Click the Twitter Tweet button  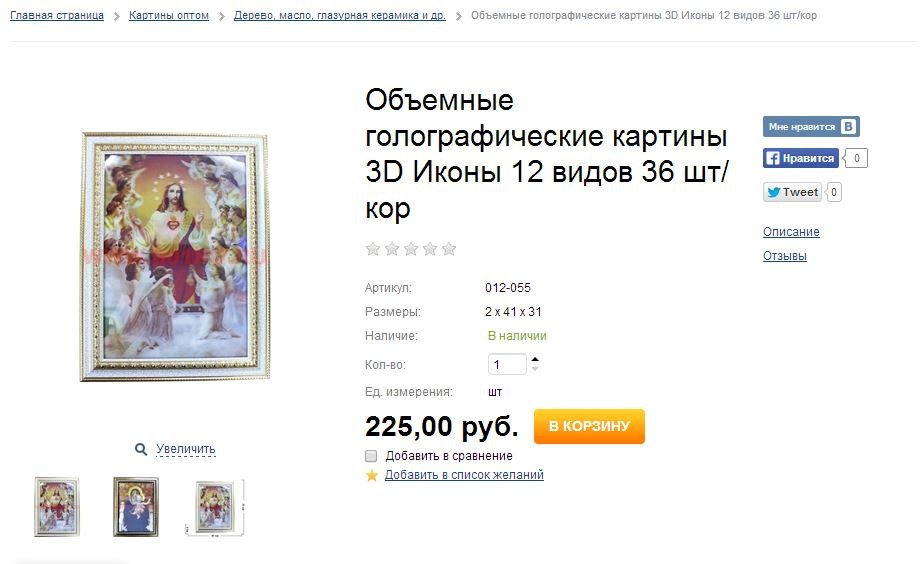(792, 192)
